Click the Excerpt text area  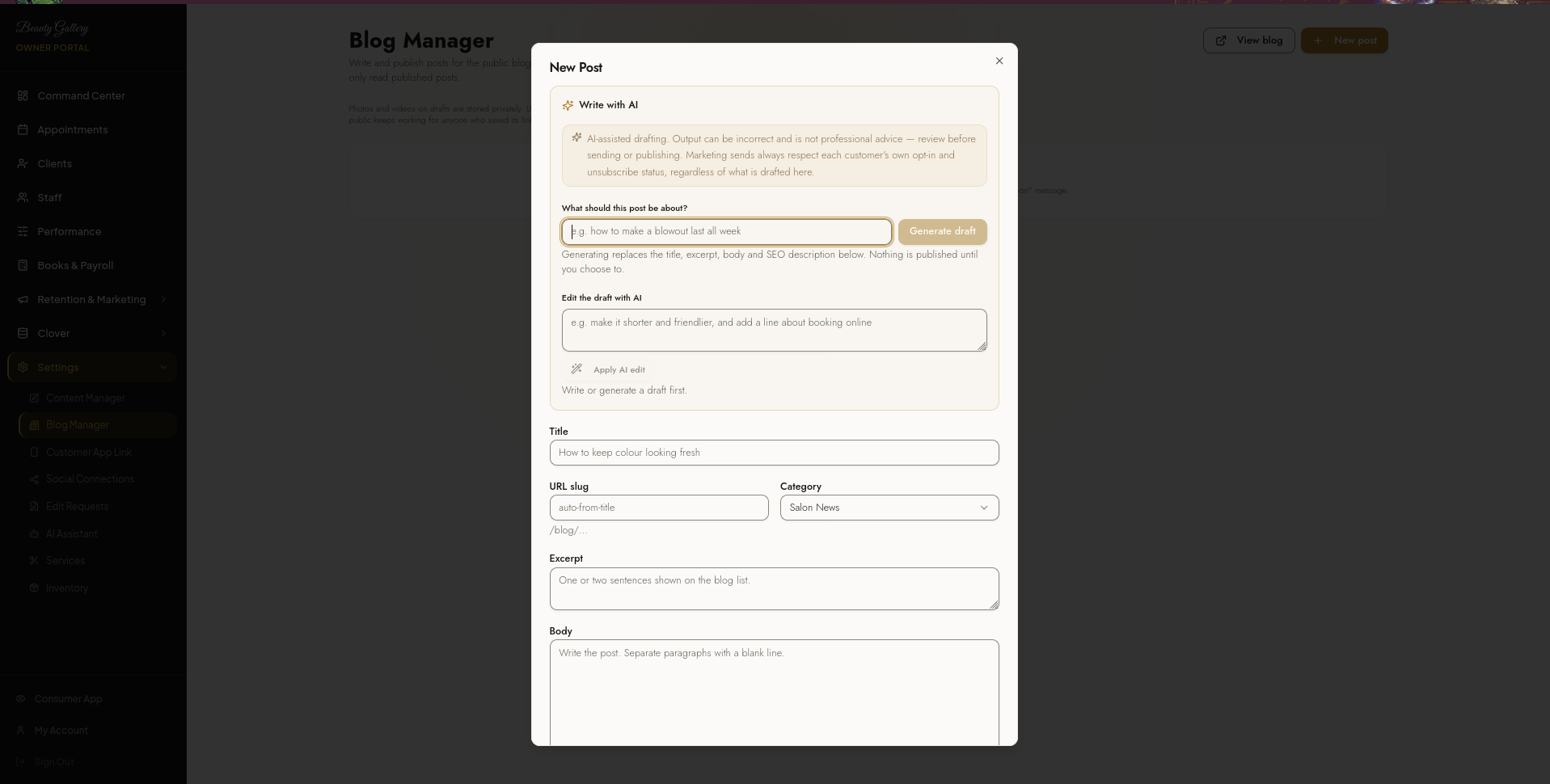[x=775, y=588]
